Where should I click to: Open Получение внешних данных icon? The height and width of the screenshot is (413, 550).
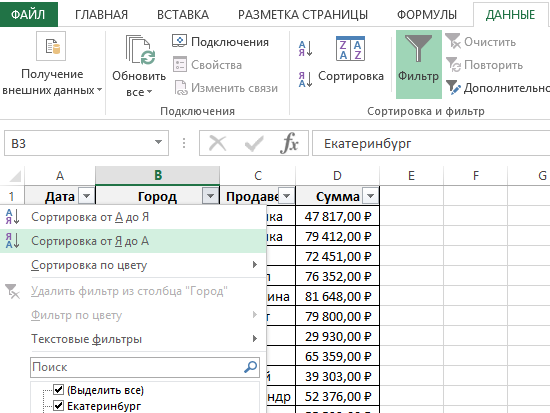51,46
